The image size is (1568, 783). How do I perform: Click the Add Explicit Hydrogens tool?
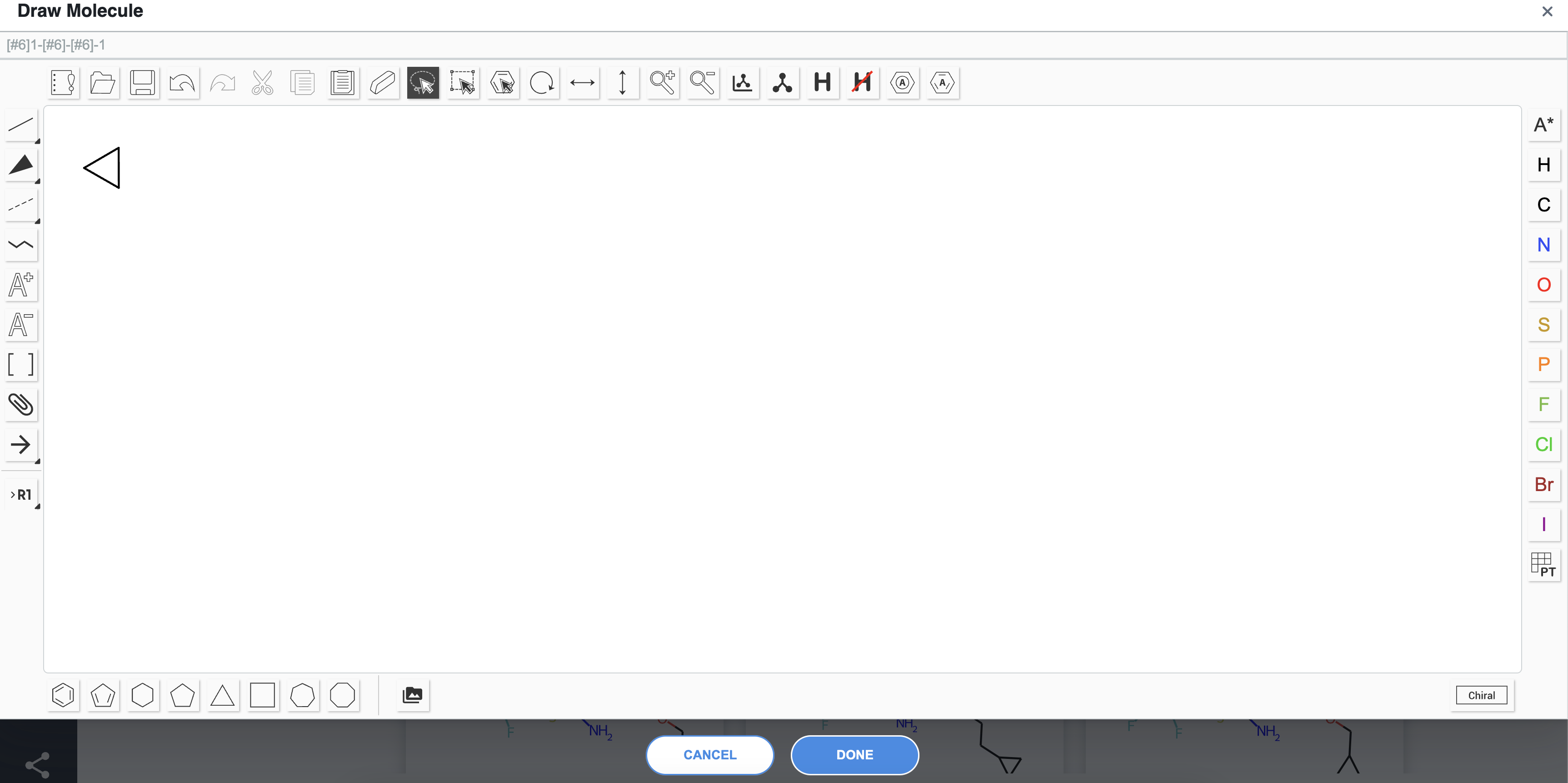pos(822,83)
